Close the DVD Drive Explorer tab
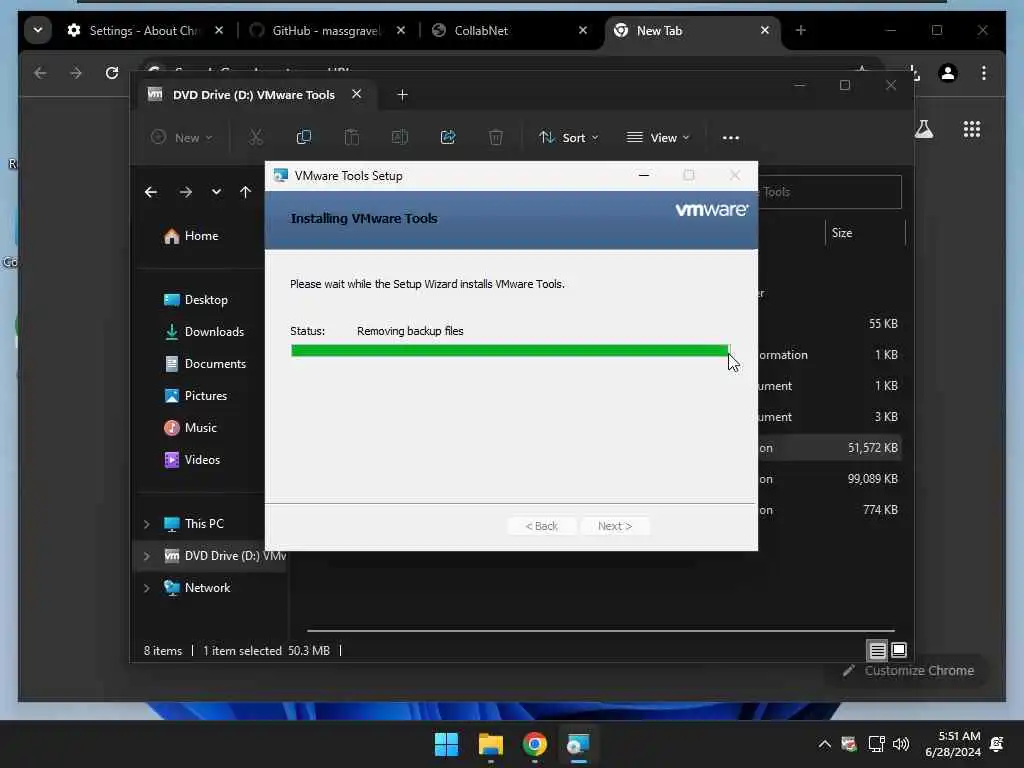This screenshot has width=1024, height=768. click(357, 94)
